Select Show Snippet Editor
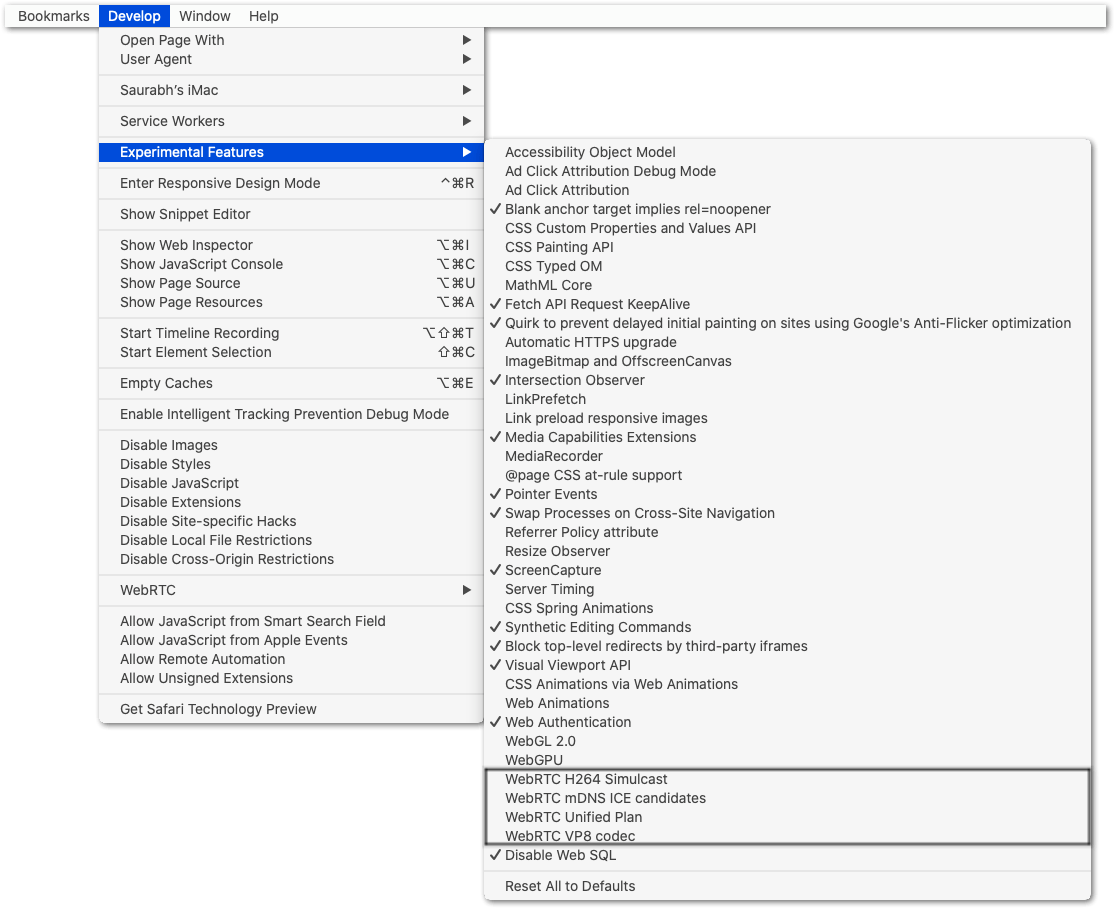Screen dimensions: 1115x924 click(292, 214)
